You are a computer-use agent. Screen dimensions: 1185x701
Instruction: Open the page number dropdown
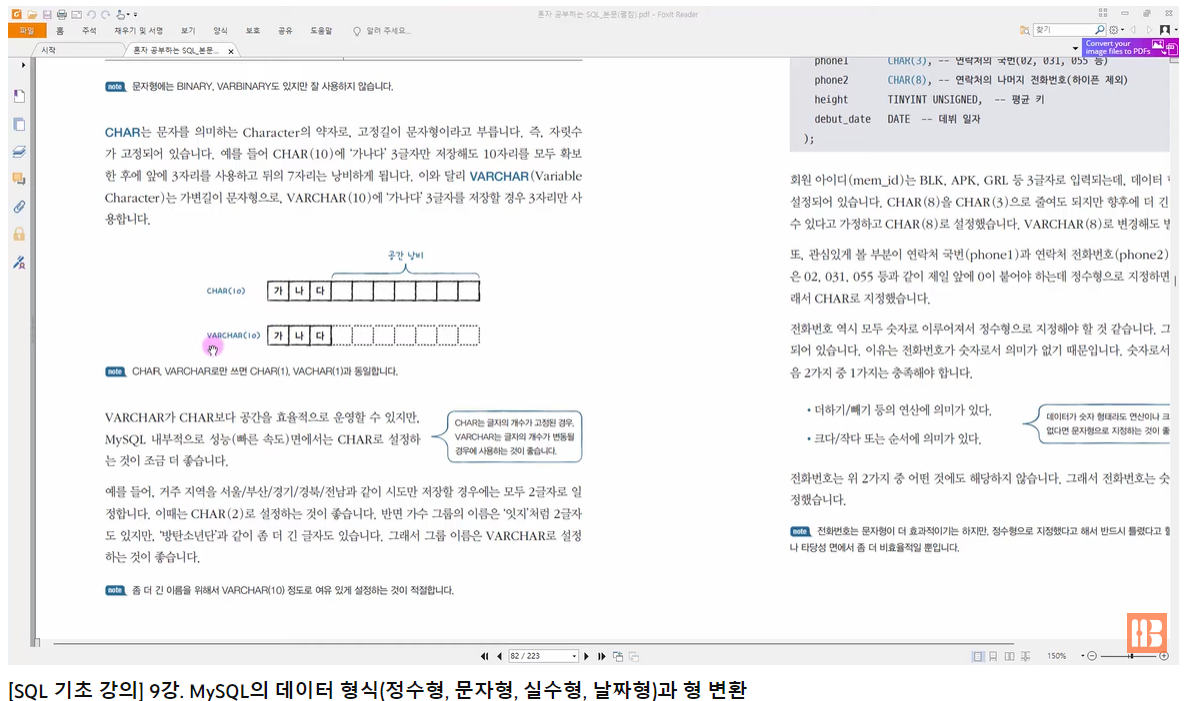(x=574, y=656)
